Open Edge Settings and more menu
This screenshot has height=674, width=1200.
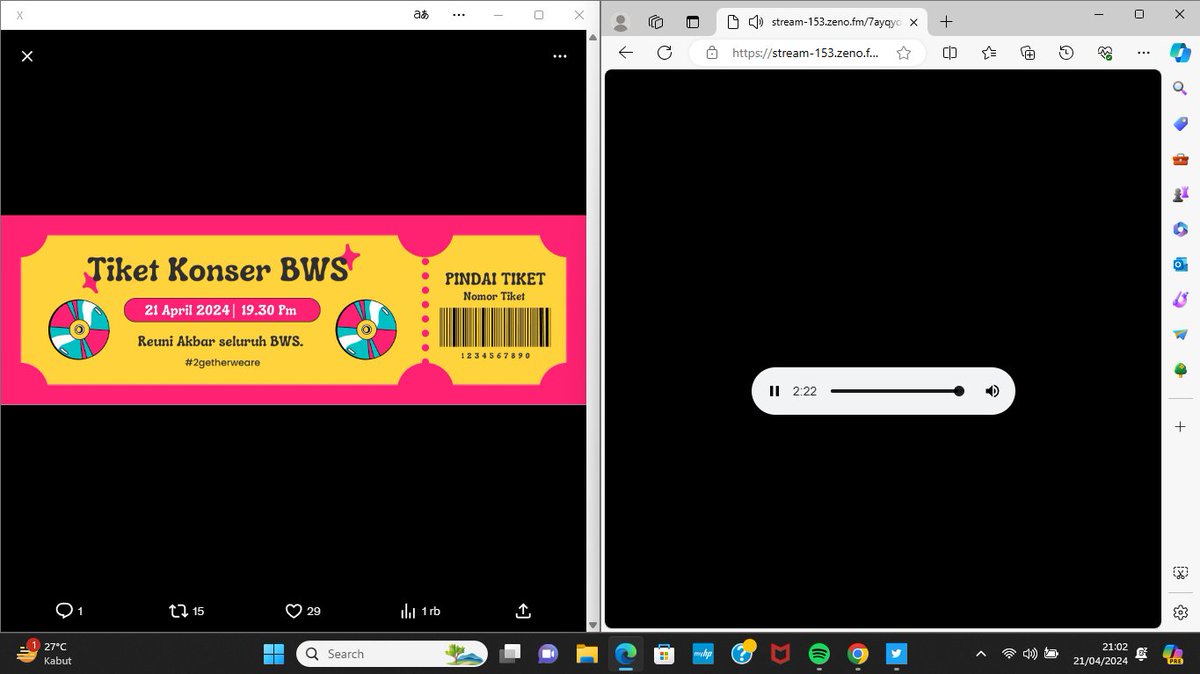(x=1143, y=53)
